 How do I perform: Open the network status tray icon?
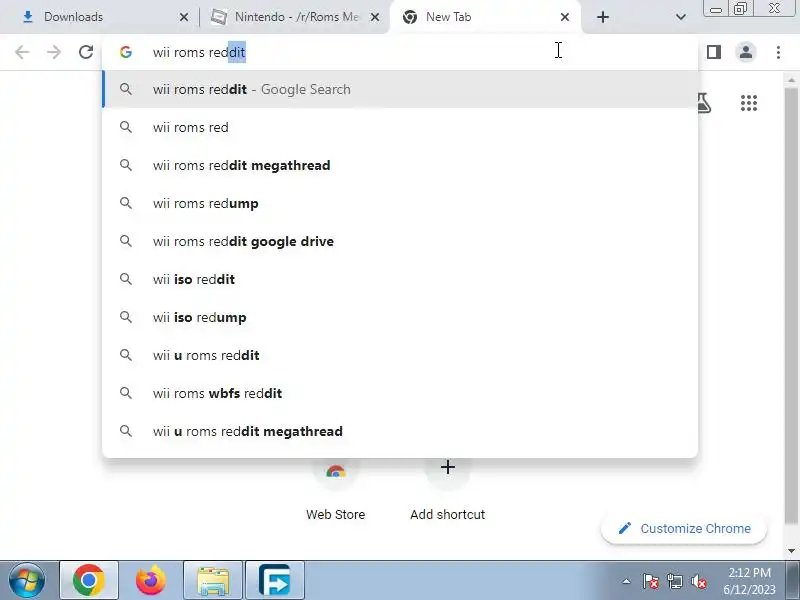click(x=674, y=581)
